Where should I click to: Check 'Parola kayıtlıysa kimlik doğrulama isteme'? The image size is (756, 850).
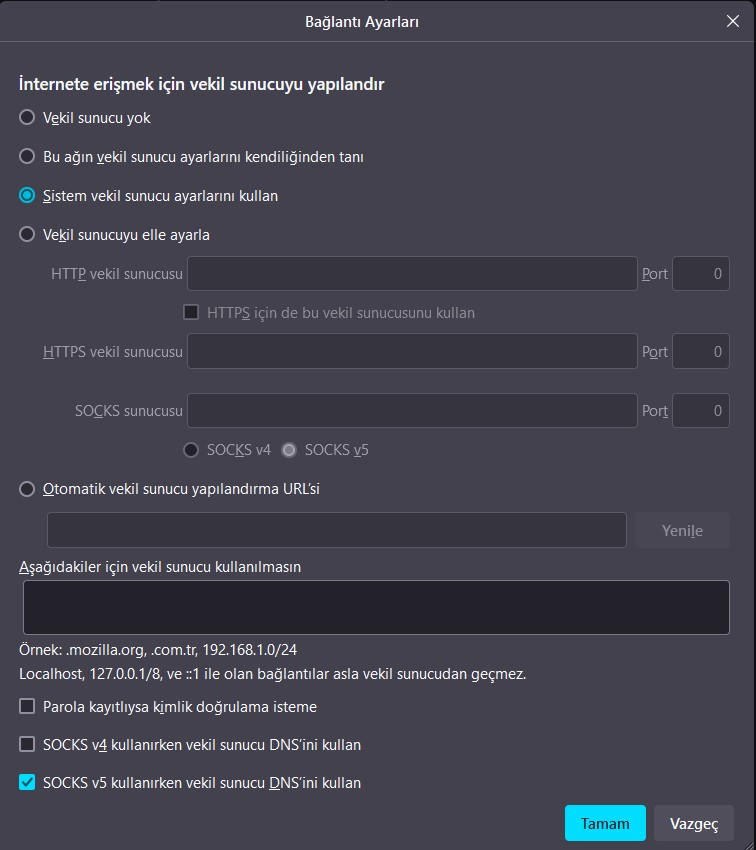(x=27, y=707)
